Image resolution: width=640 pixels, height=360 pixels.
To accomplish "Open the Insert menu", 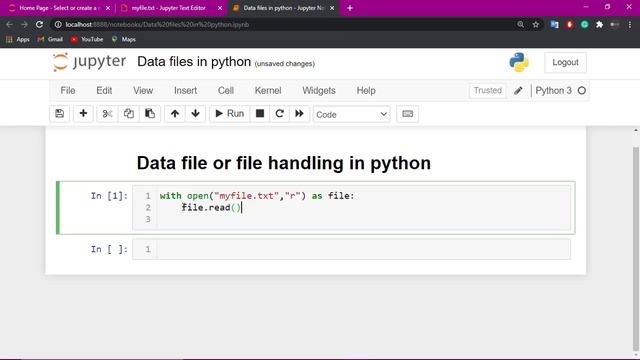I will click(x=185, y=91).
